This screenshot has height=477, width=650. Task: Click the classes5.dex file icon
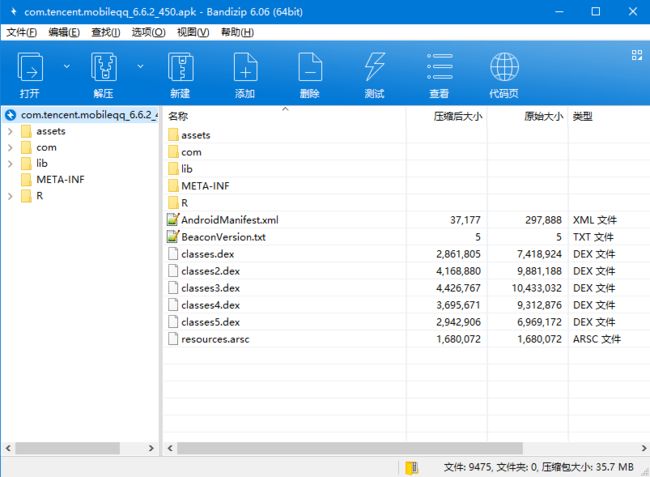[x=173, y=322]
